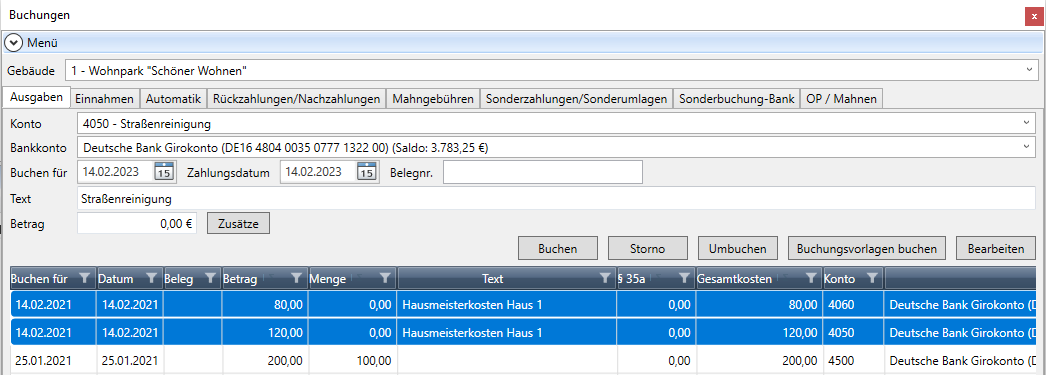Click filter icon in § 35a column
1046x375 pixels.
pos(684,278)
